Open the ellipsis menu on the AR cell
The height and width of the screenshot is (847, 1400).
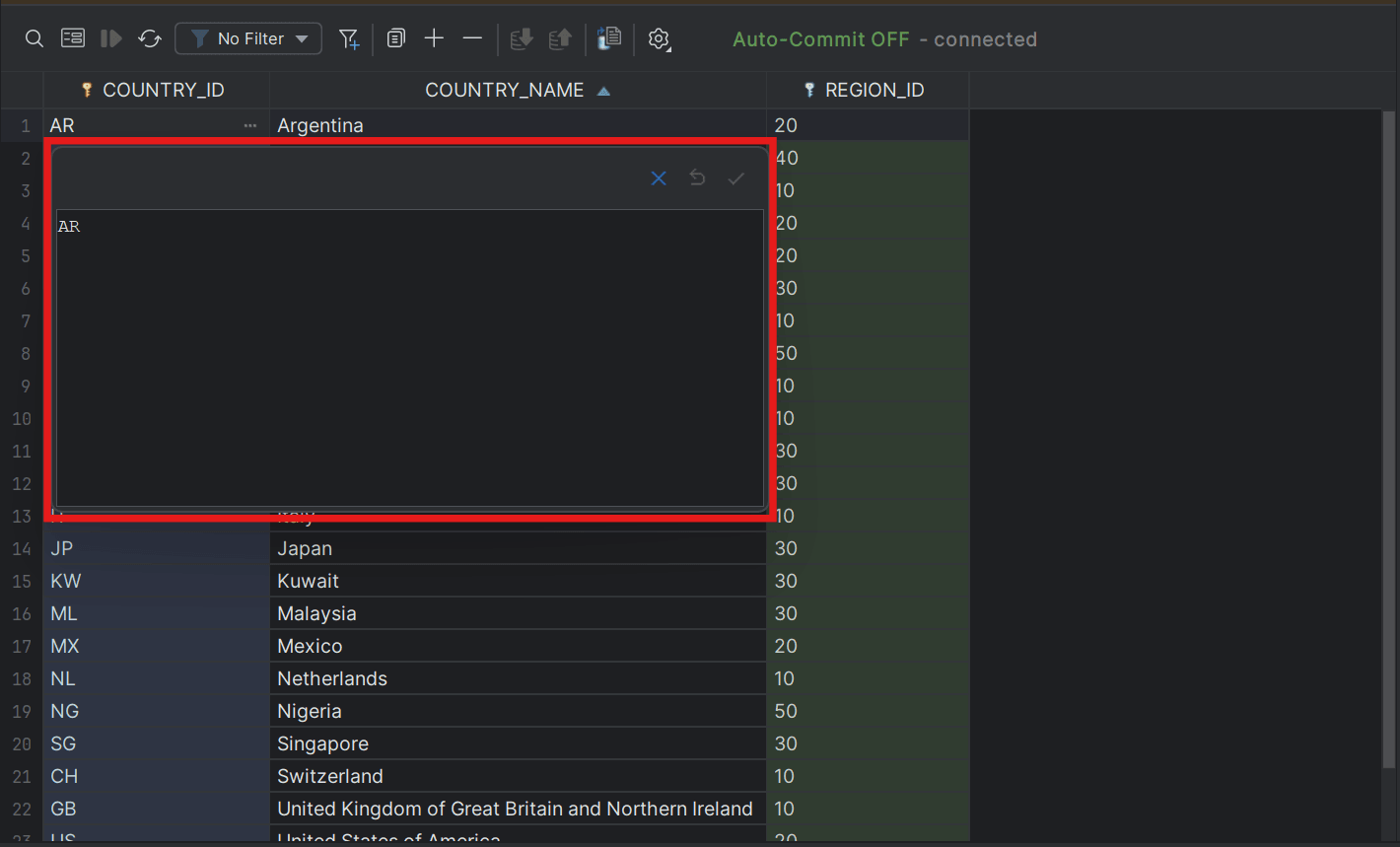[x=249, y=125]
